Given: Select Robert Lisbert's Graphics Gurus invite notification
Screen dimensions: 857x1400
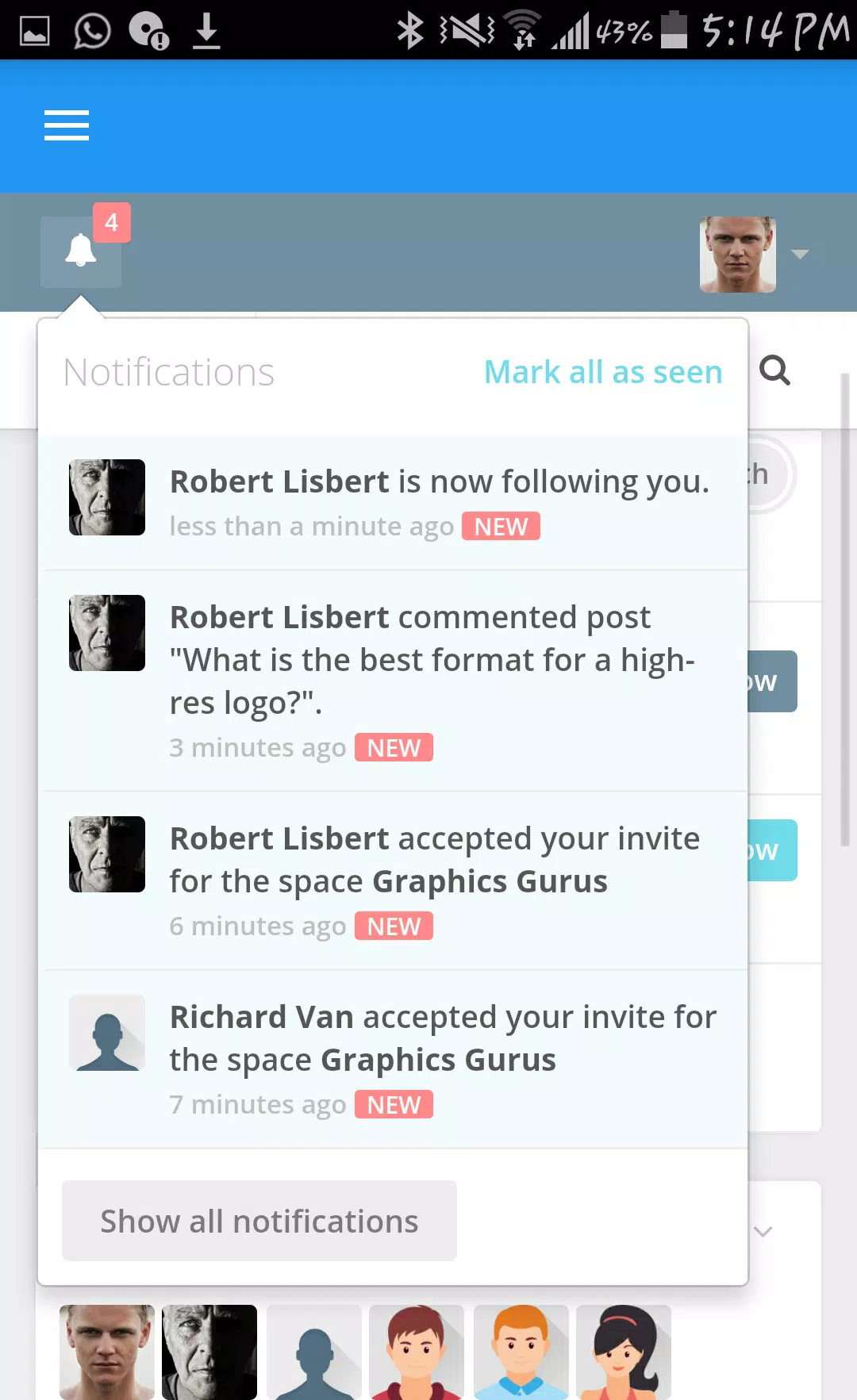Looking at the screenshot, I should tap(394, 881).
